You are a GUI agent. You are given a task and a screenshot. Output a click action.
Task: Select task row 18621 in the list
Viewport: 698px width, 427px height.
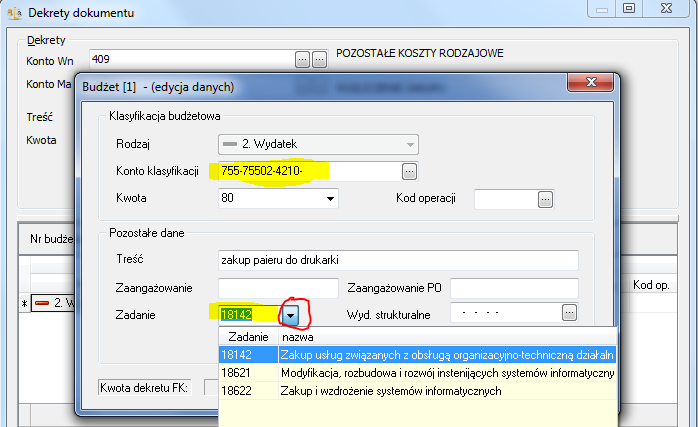coord(417,373)
